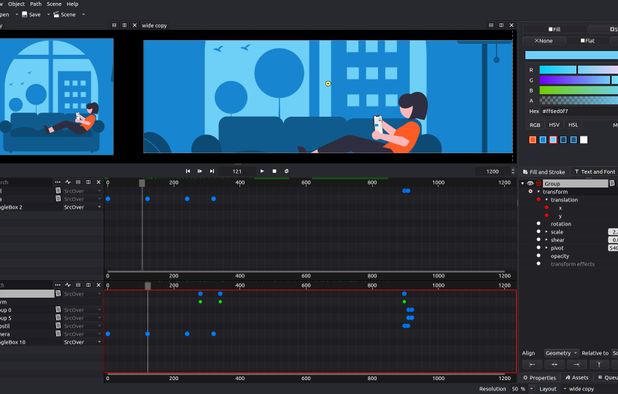Toggle the record dot for translation
618x394 pixels.
click(x=538, y=200)
